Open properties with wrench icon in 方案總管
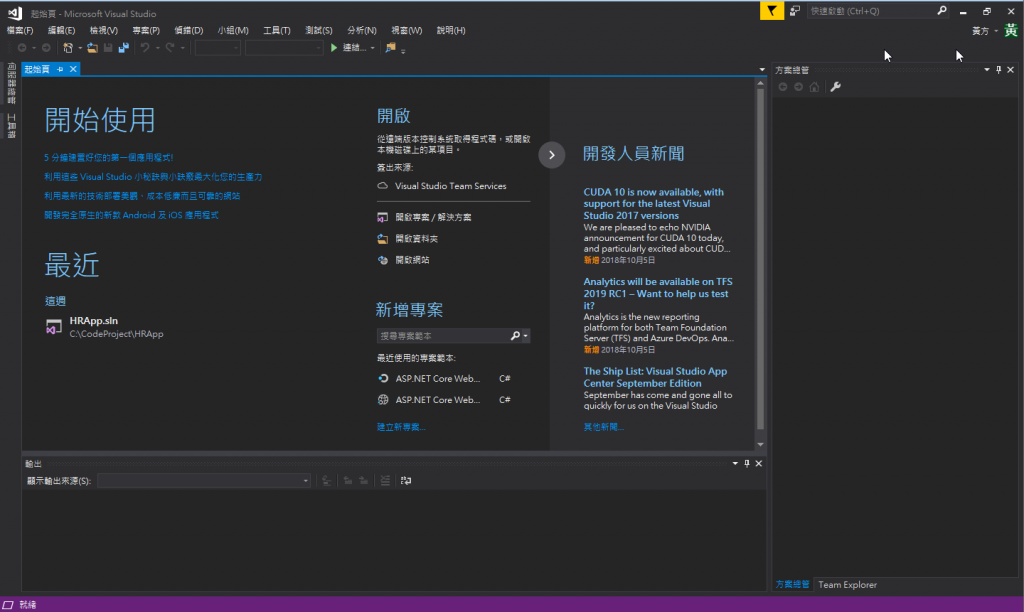1024x612 pixels. coord(835,87)
